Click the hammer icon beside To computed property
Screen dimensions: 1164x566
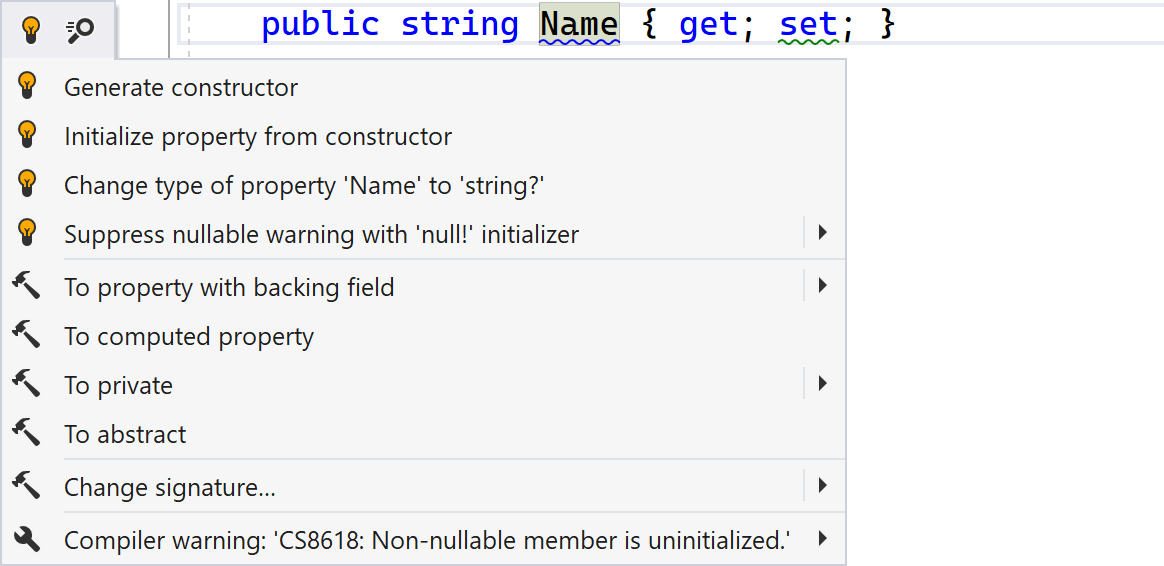pyautogui.click(x=27, y=336)
